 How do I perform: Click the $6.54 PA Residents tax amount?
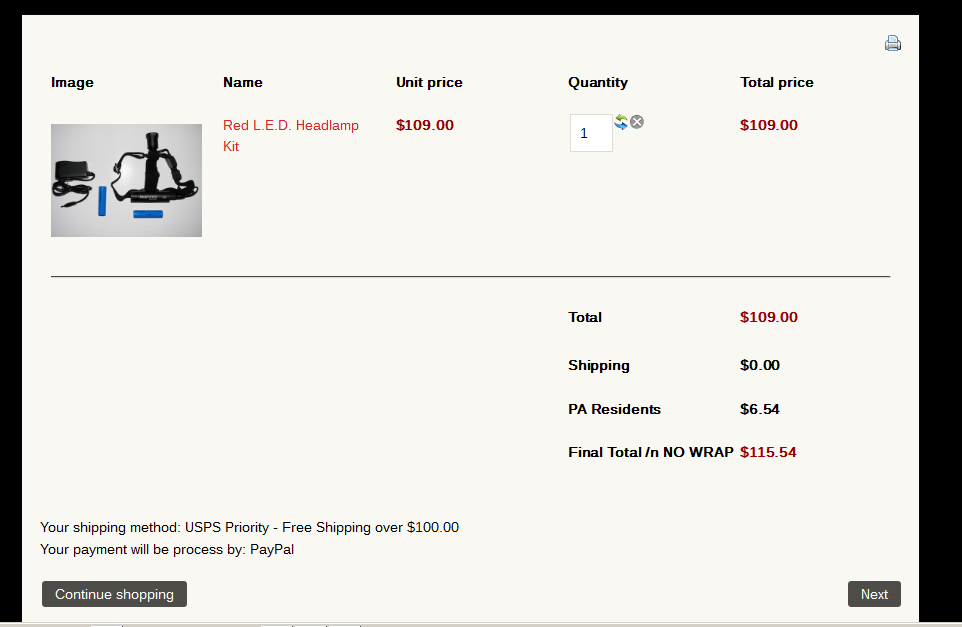coord(760,409)
